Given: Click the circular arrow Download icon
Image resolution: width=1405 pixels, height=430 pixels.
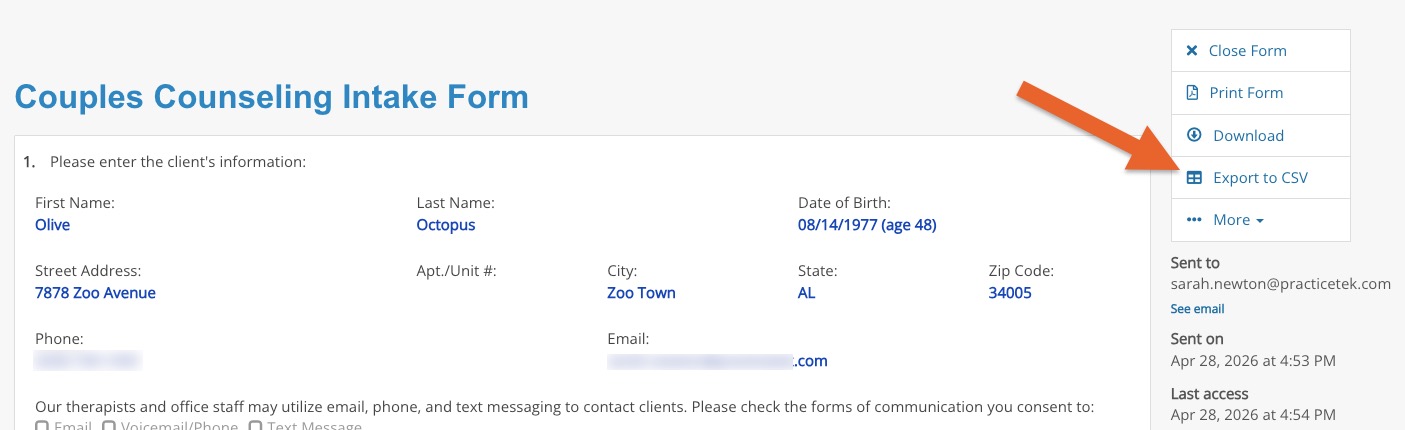Looking at the screenshot, I should point(1193,135).
